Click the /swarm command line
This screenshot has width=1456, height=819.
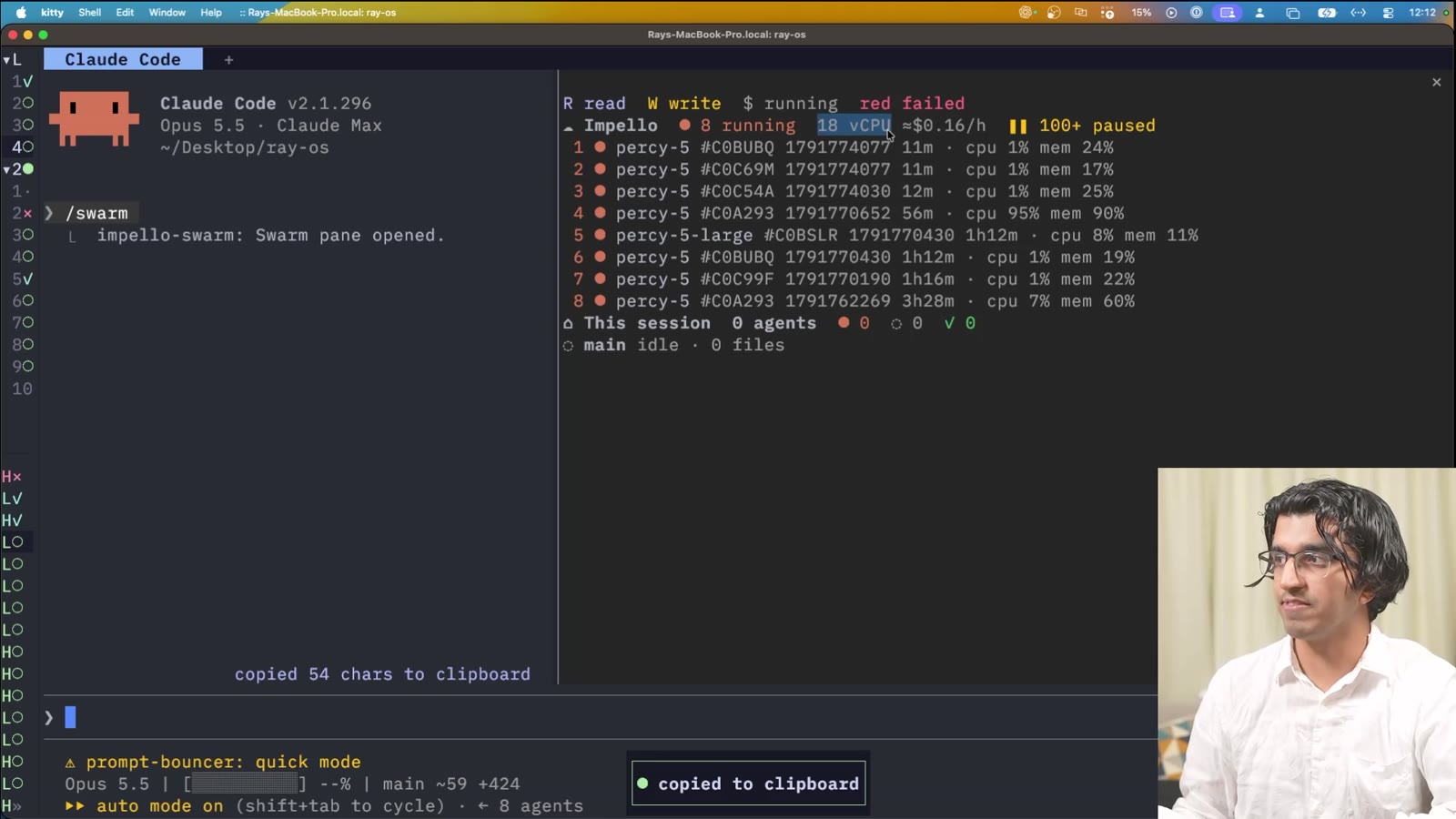[90, 213]
